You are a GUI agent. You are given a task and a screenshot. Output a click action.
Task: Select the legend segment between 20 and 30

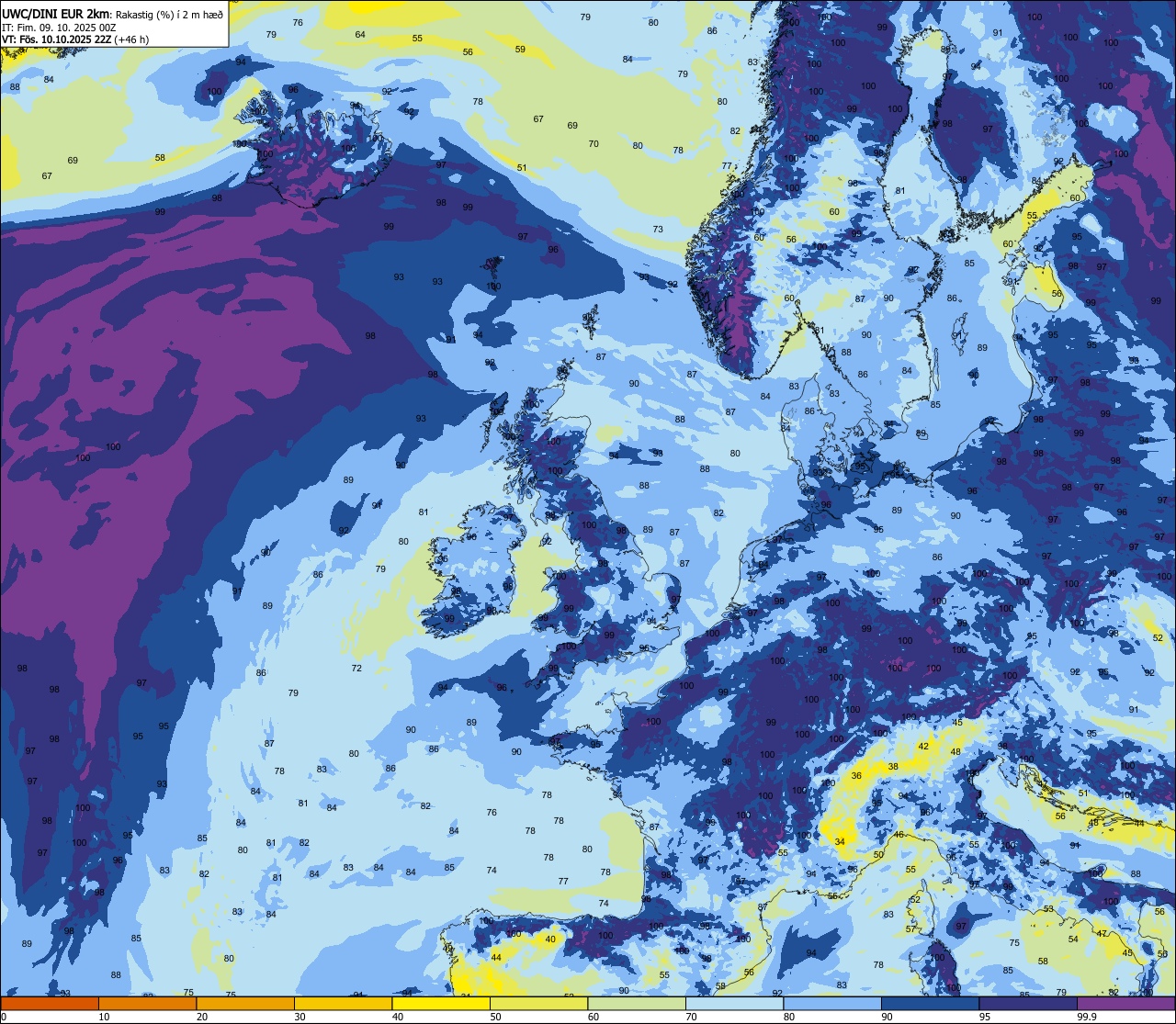click(245, 1003)
